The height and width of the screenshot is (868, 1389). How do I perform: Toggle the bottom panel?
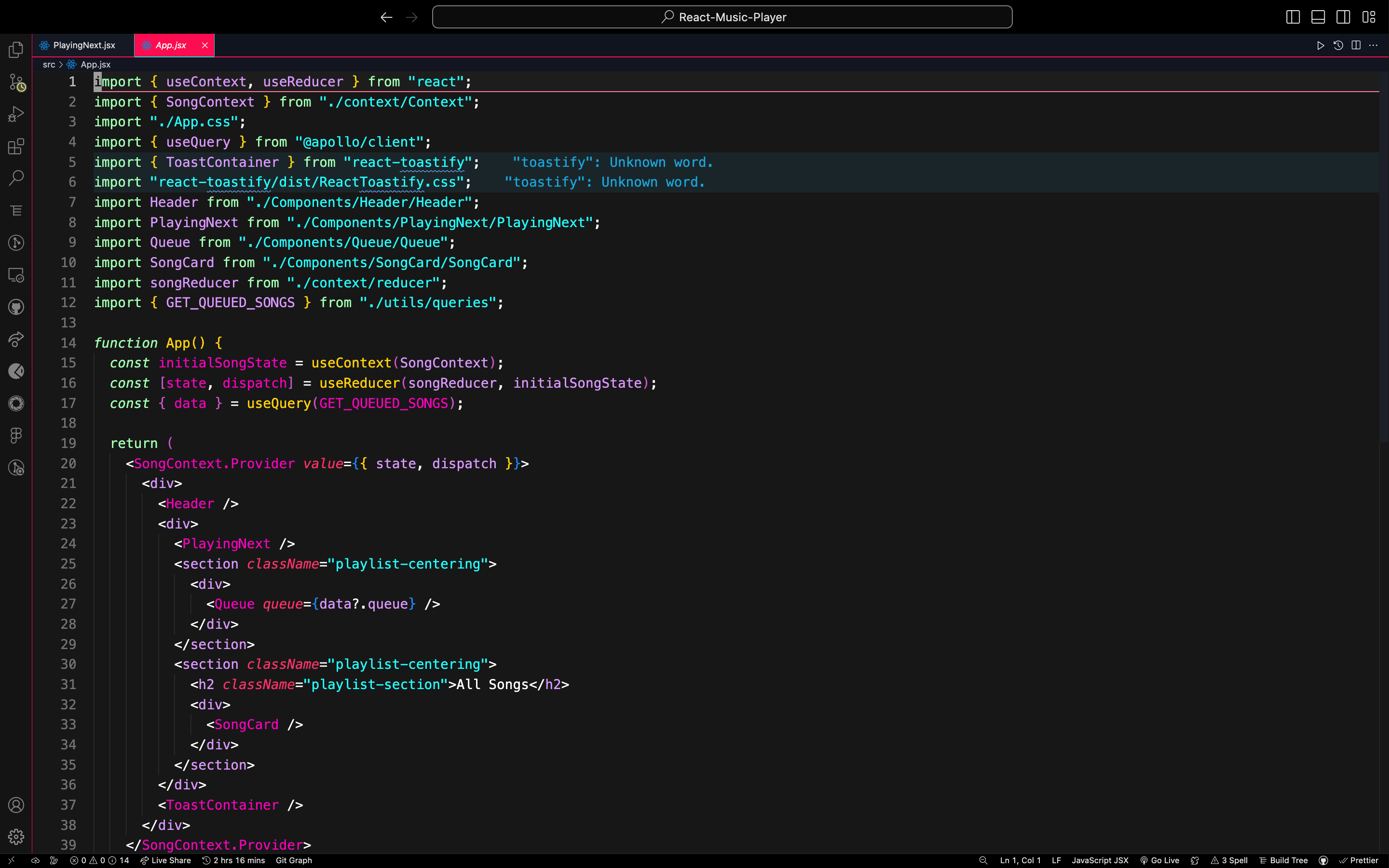[1318, 17]
